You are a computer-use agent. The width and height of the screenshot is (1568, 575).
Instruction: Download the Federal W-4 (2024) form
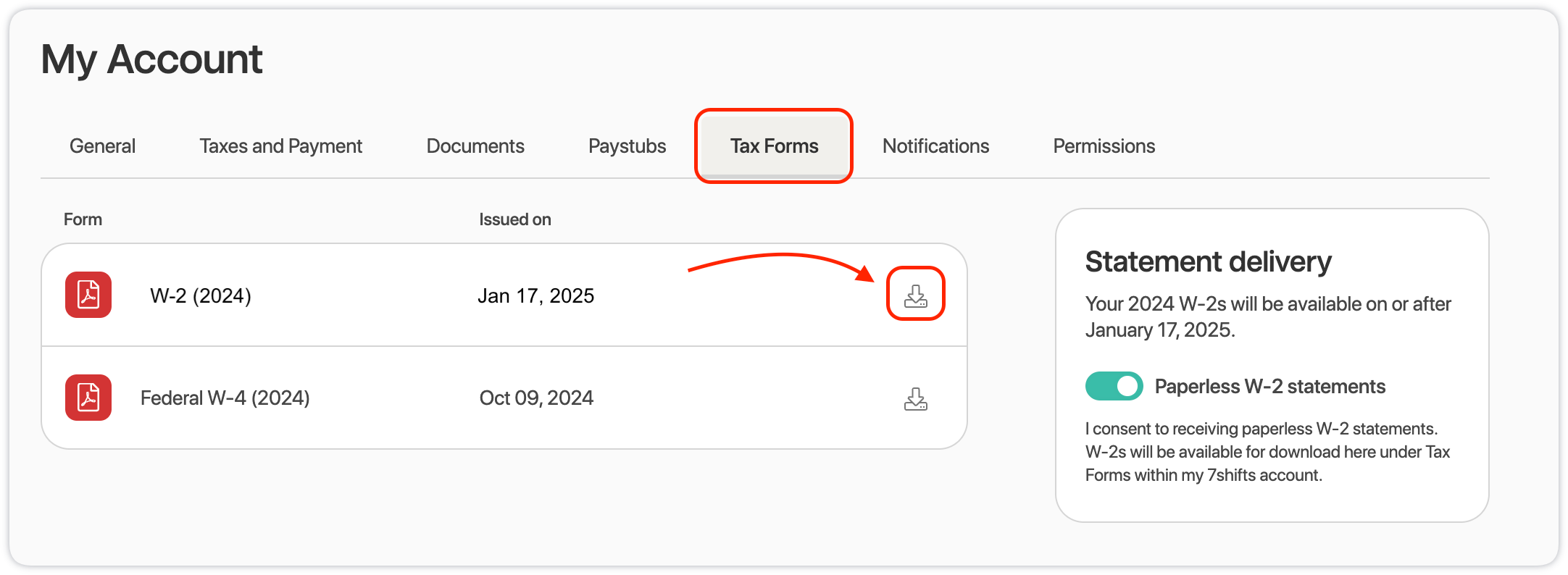(x=916, y=398)
